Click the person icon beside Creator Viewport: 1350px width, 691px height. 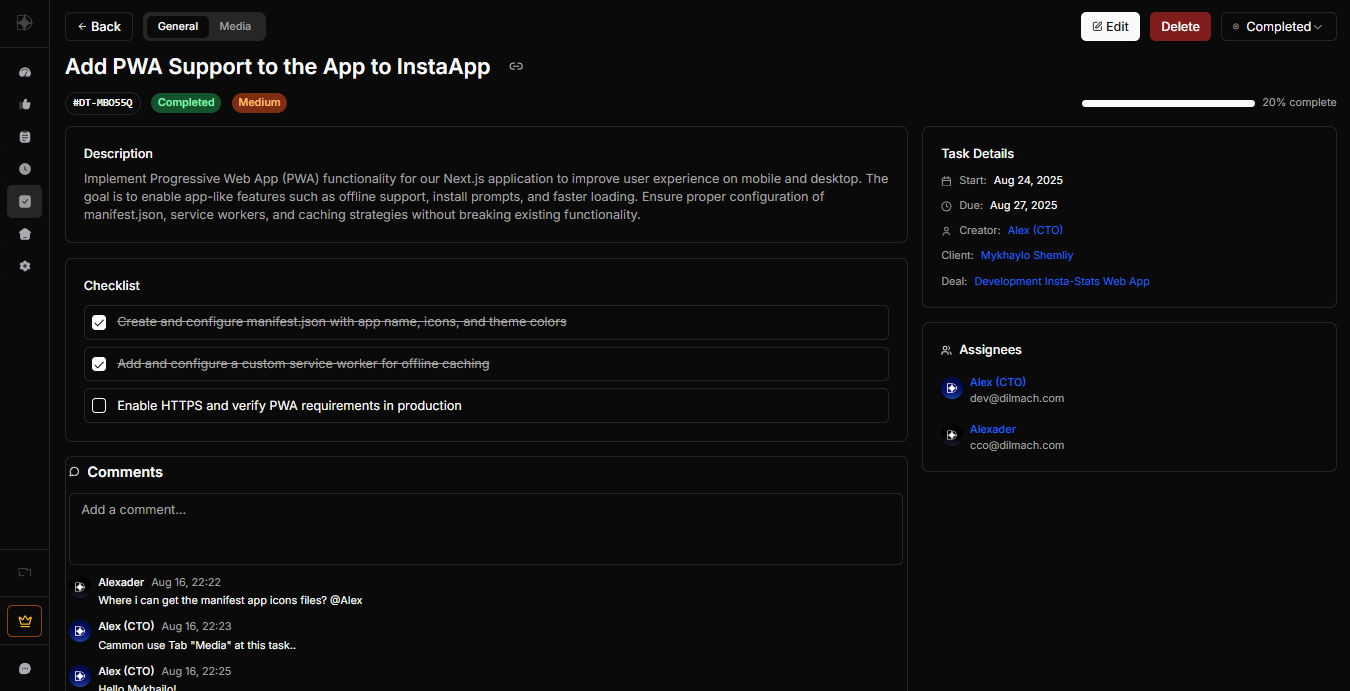pyautogui.click(x=947, y=231)
